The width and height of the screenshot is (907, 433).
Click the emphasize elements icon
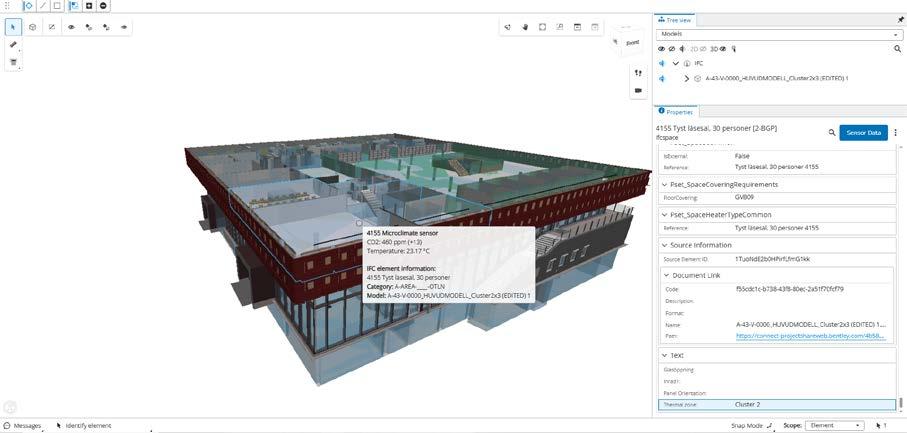pos(106,27)
